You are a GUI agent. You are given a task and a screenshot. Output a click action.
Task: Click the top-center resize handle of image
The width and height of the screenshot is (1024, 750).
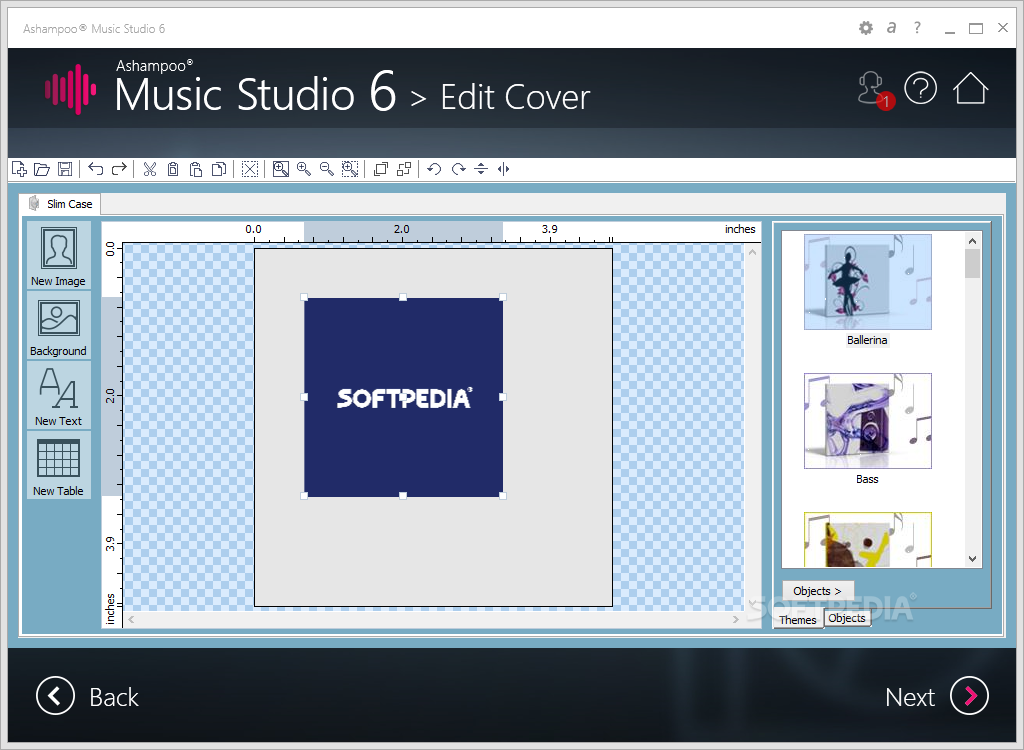point(403,297)
